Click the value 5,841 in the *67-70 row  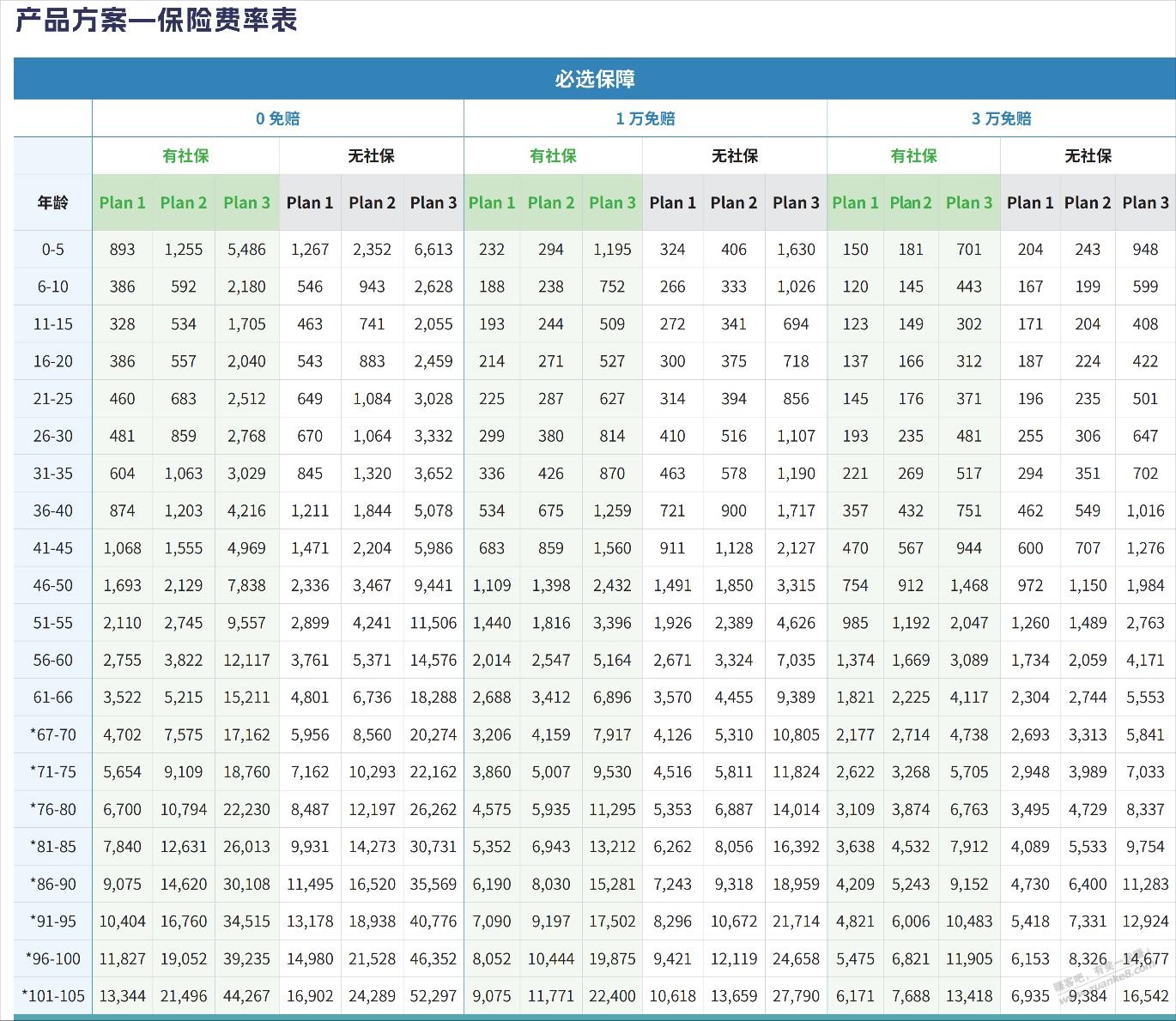click(x=1145, y=734)
